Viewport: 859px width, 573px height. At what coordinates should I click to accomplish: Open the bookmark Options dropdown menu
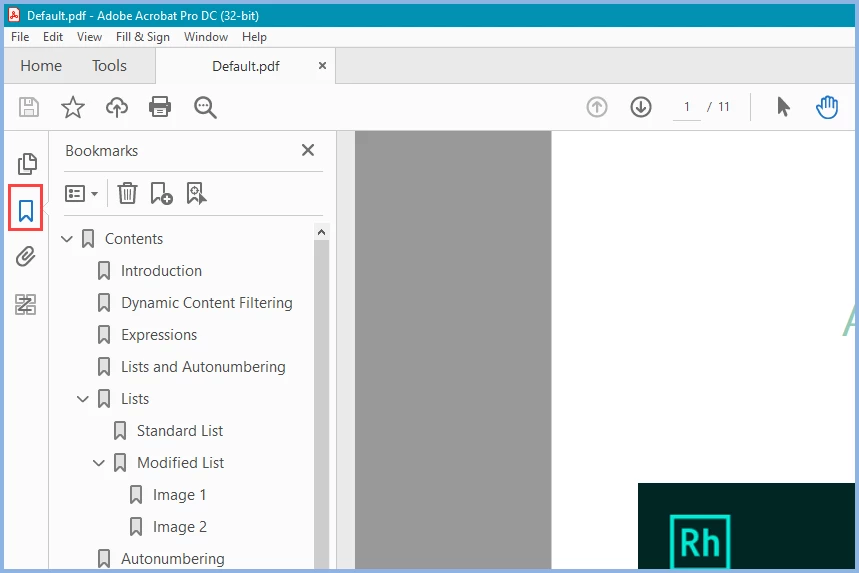click(x=82, y=193)
